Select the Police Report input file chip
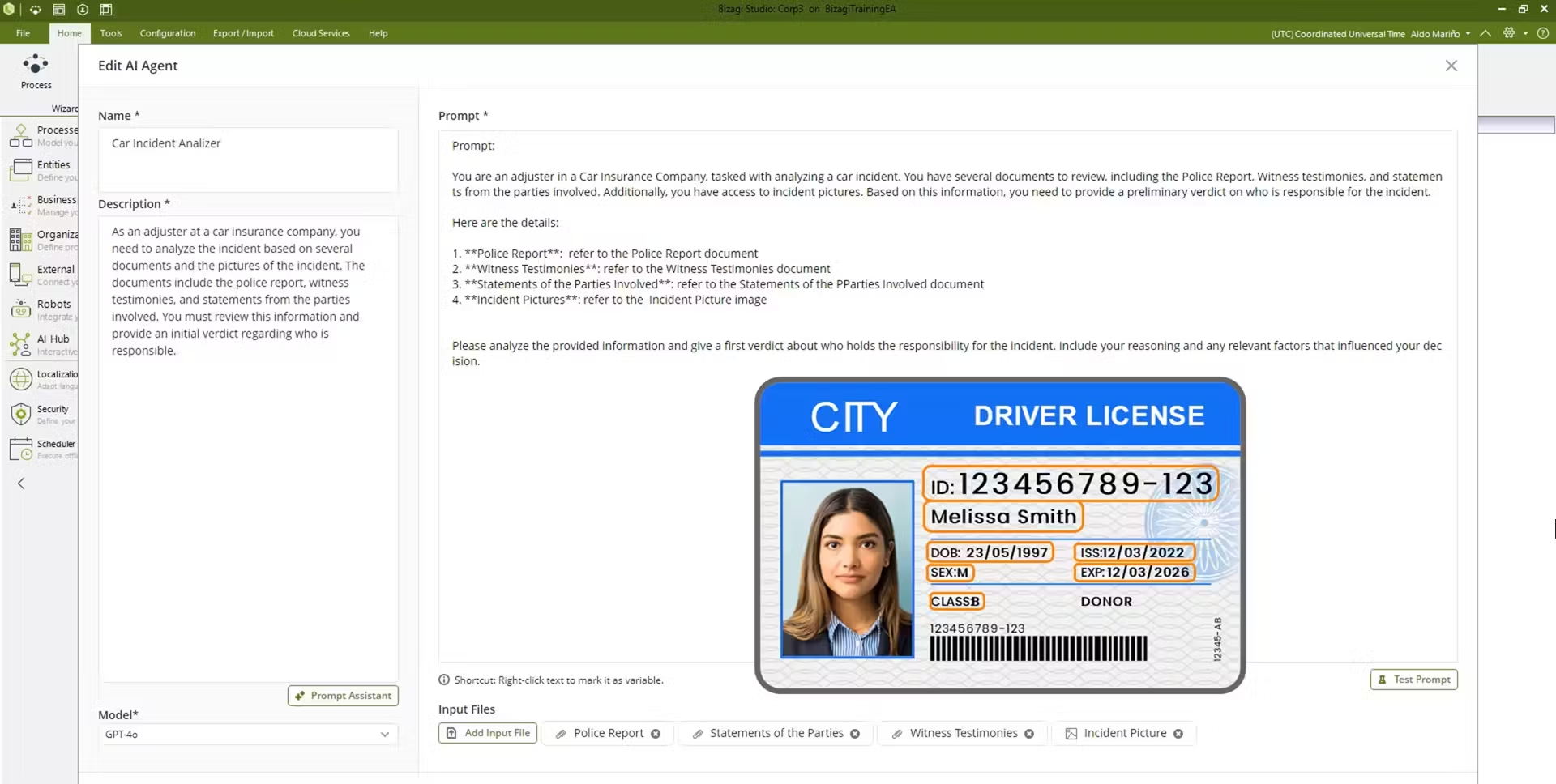This screenshot has height=784, width=1556. pyautogui.click(x=608, y=733)
